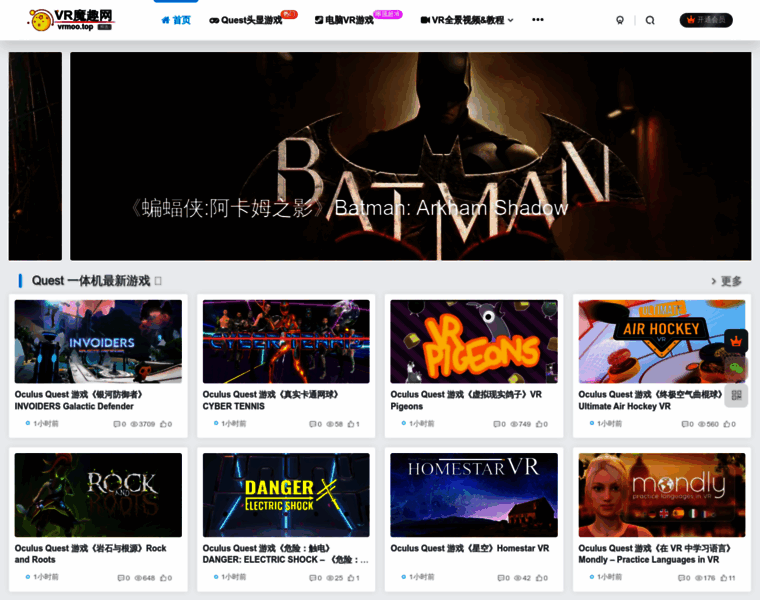Click the Batman Arkham Shadow banner slide
Image resolution: width=760 pixels, height=600 pixels.
(x=410, y=156)
